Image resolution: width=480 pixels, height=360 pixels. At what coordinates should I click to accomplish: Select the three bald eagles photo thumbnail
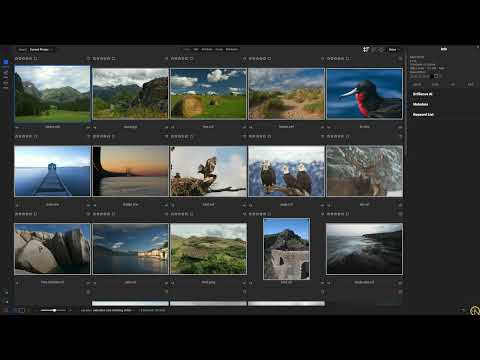point(286,171)
